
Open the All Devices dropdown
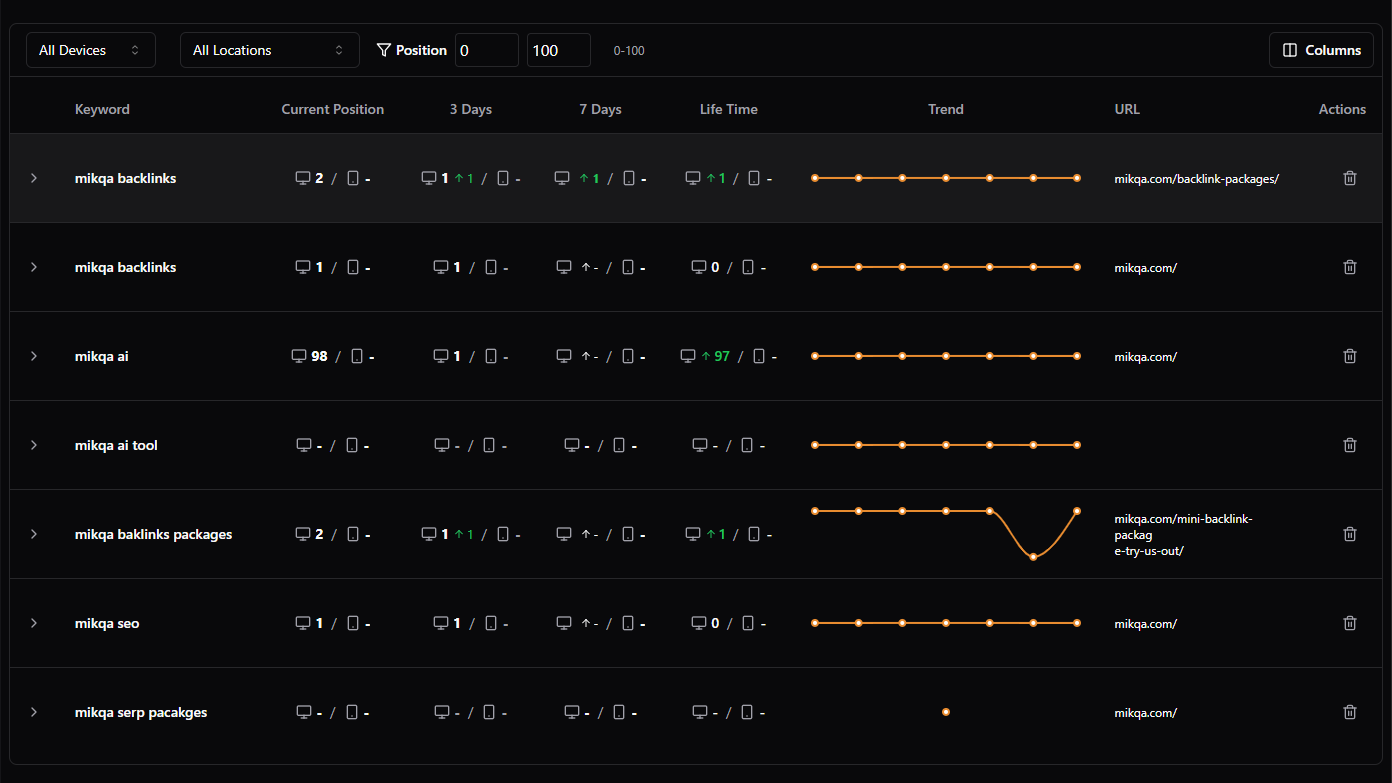[90, 50]
